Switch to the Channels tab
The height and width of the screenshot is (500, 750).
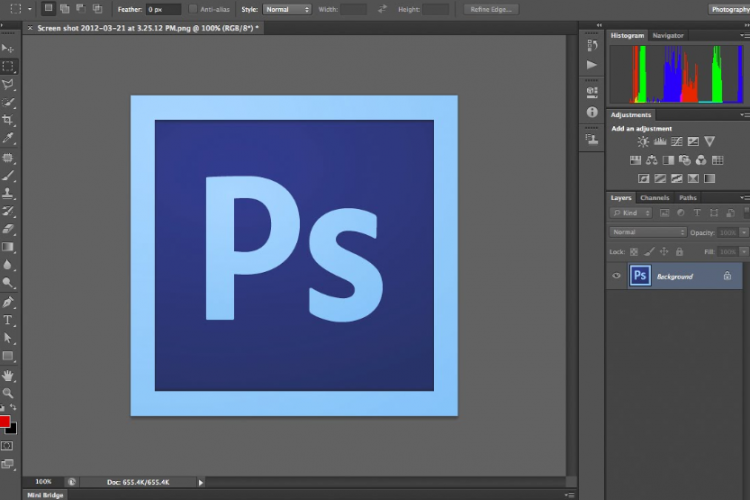pyautogui.click(x=654, y=198)
